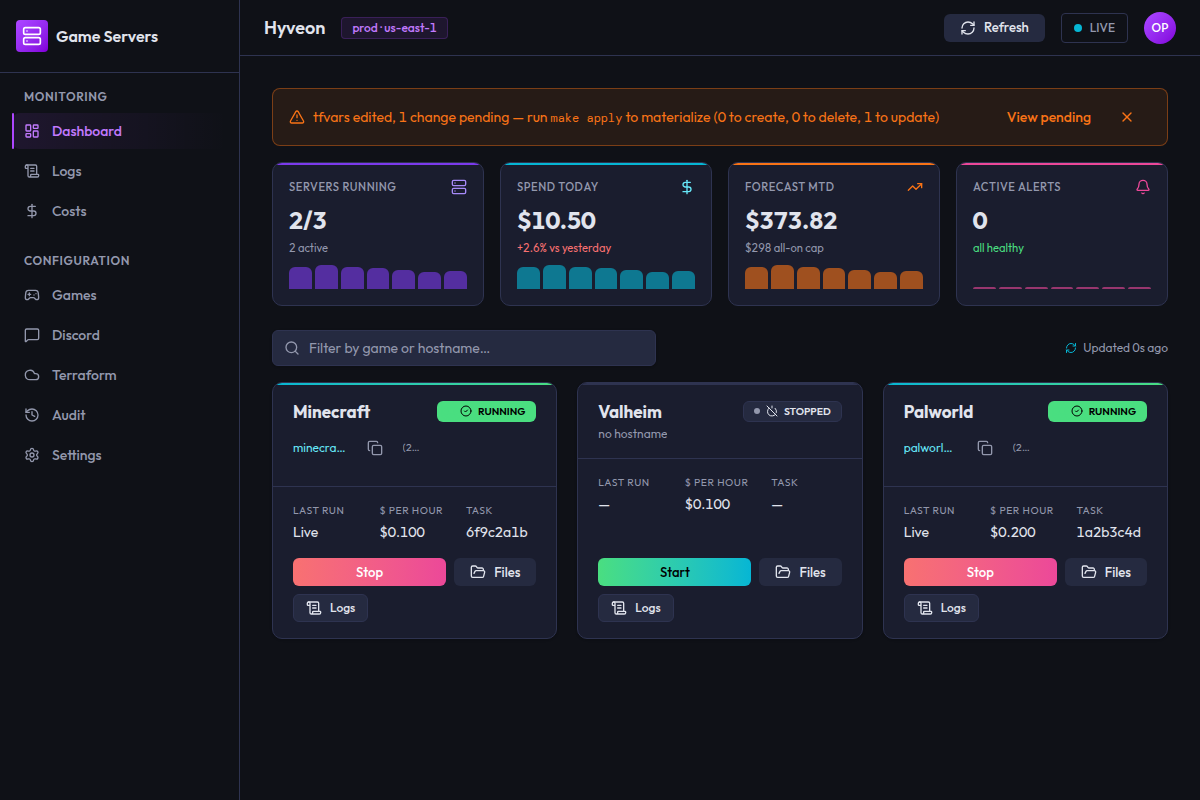Refresh the server dashboard

click(x=994, y=28)
